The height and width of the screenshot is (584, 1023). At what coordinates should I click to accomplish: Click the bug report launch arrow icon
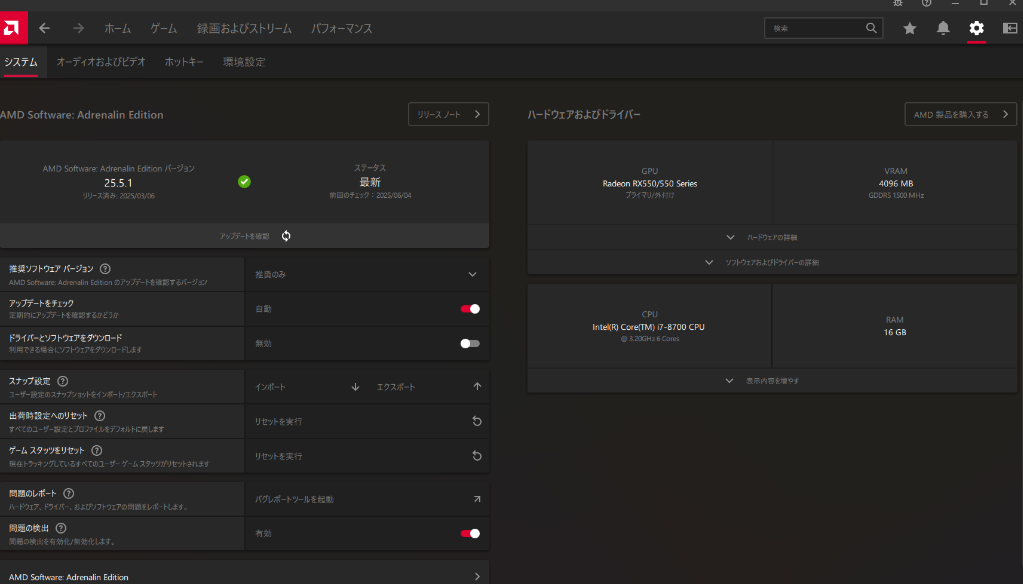point(477,499)
